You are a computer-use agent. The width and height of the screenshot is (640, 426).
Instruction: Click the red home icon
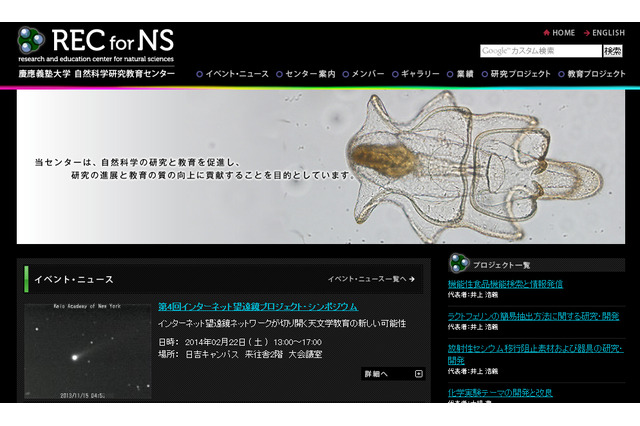547,33
